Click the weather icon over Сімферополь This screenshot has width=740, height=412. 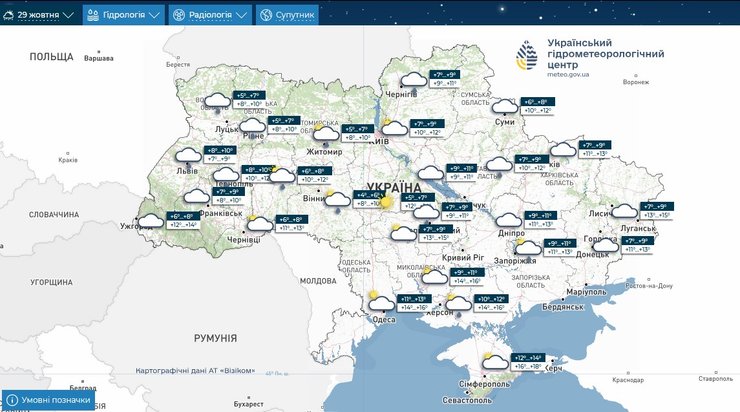click(x=495, y=362)
